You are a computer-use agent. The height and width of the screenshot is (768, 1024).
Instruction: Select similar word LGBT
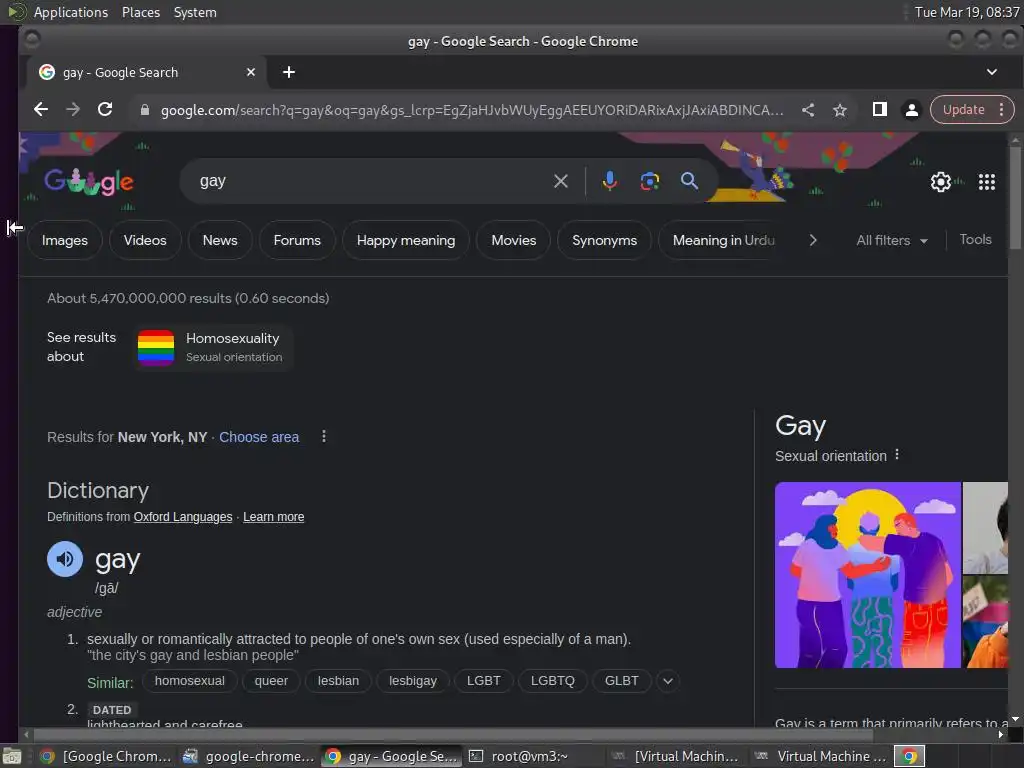click(x=483, y=680)
